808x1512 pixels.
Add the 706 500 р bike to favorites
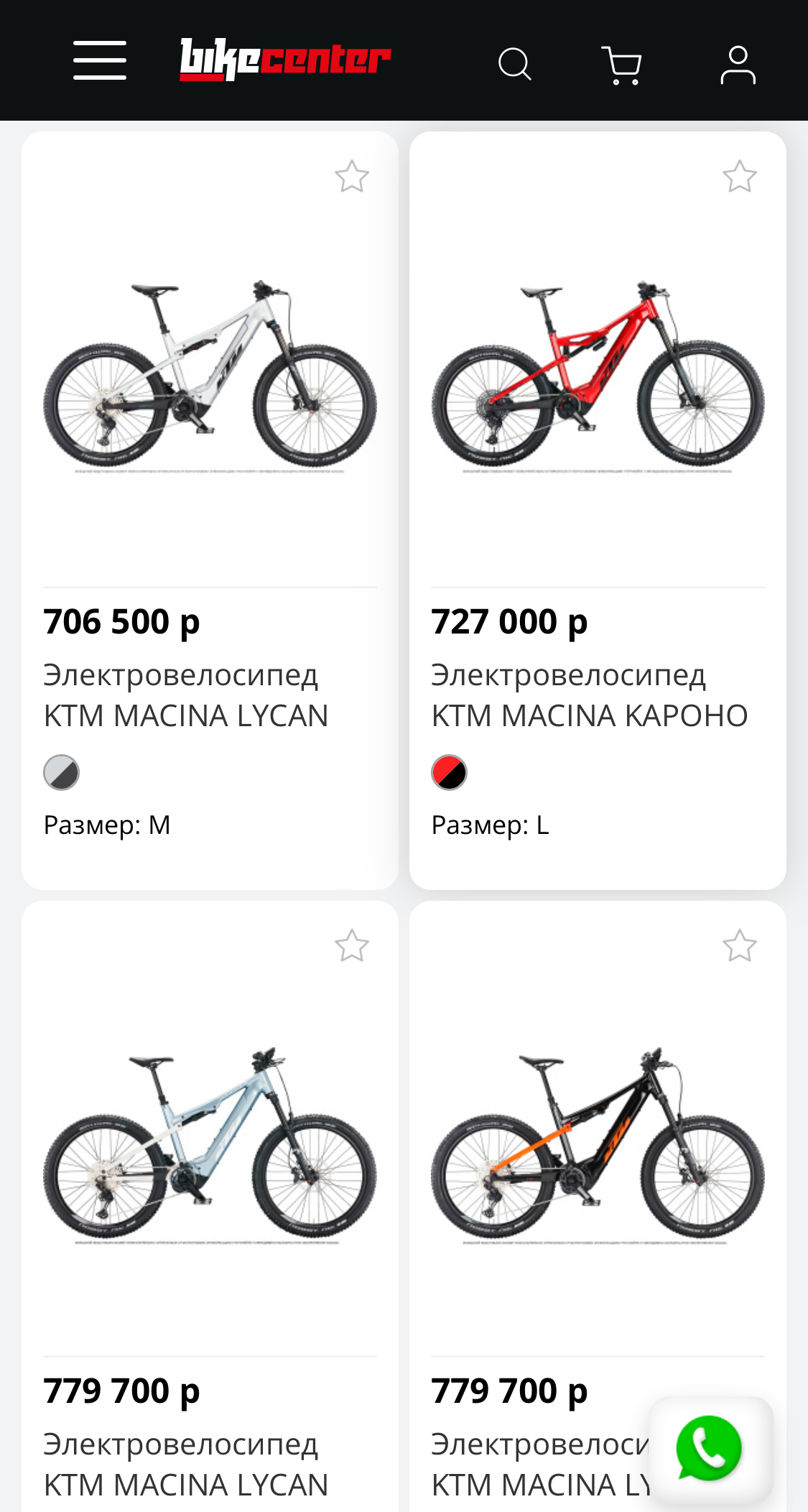[352, 177]
